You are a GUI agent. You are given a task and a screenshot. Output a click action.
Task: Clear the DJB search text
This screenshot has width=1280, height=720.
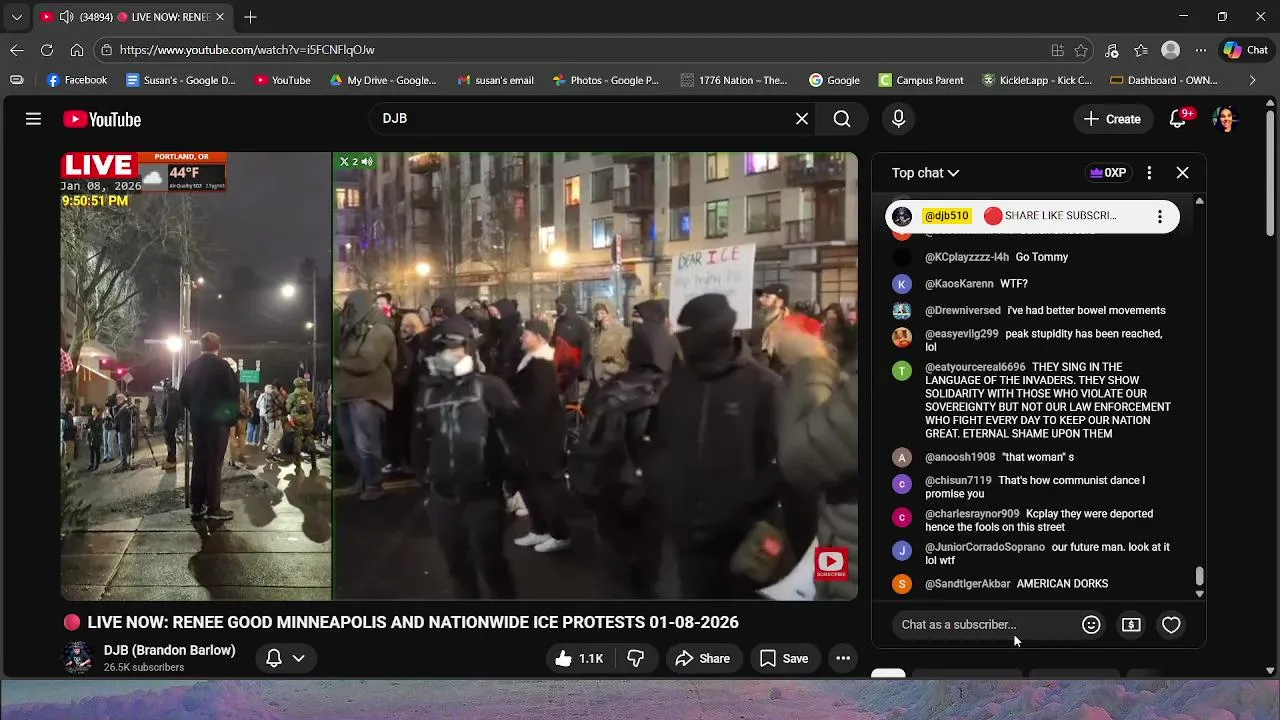click(x=801, y=119)
